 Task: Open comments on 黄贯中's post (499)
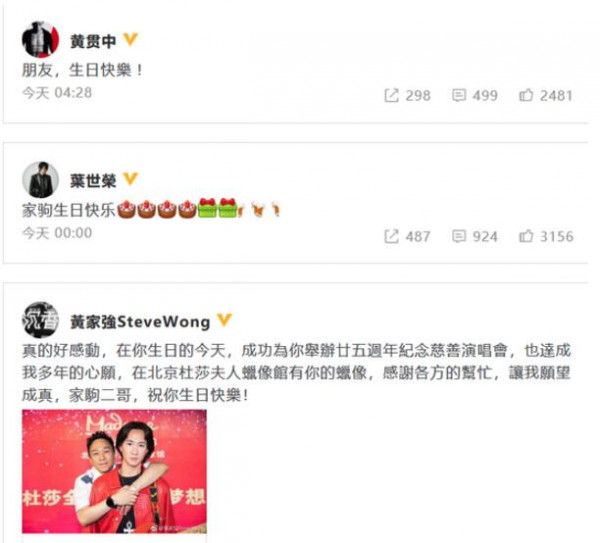coord(474,95)
